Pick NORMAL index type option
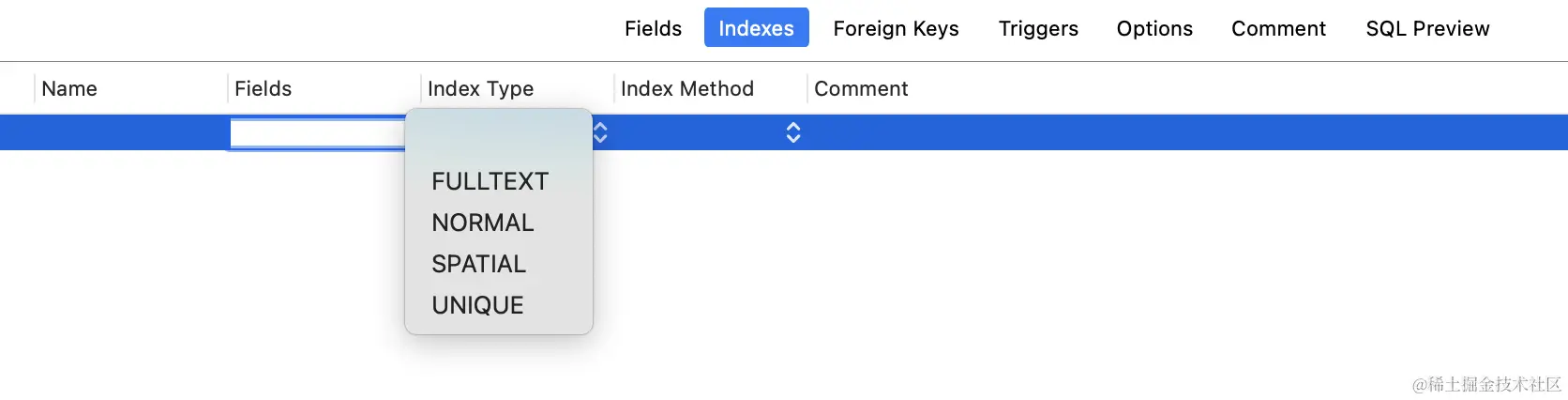Screen dimensions: 1568x400 482,223
